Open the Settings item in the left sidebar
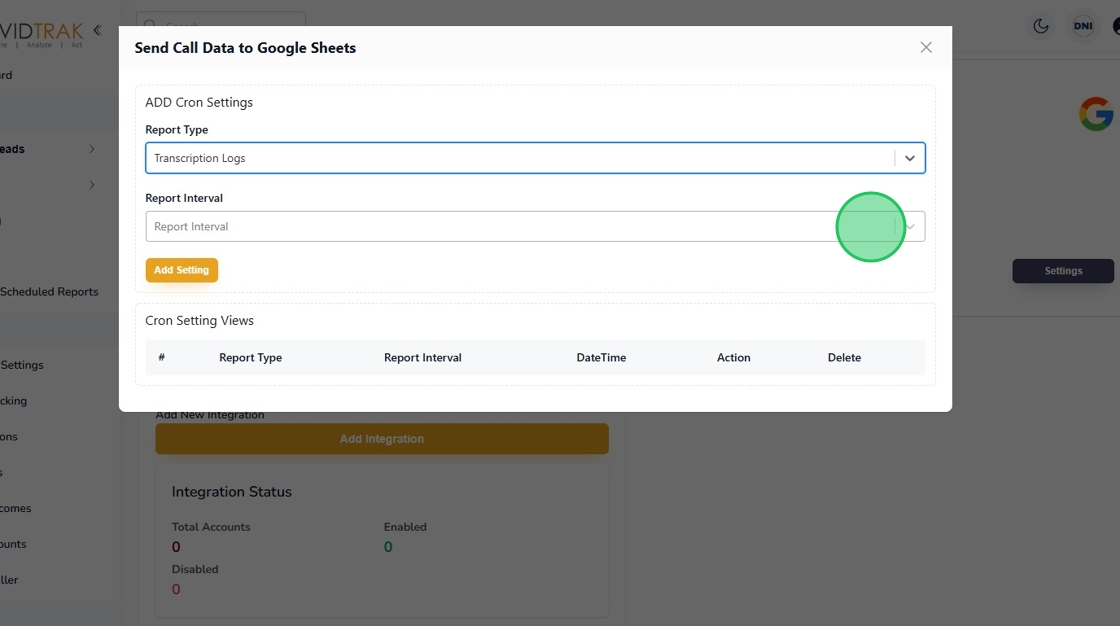The height and width of the screenshot is (626, 1120). point(22,365)
